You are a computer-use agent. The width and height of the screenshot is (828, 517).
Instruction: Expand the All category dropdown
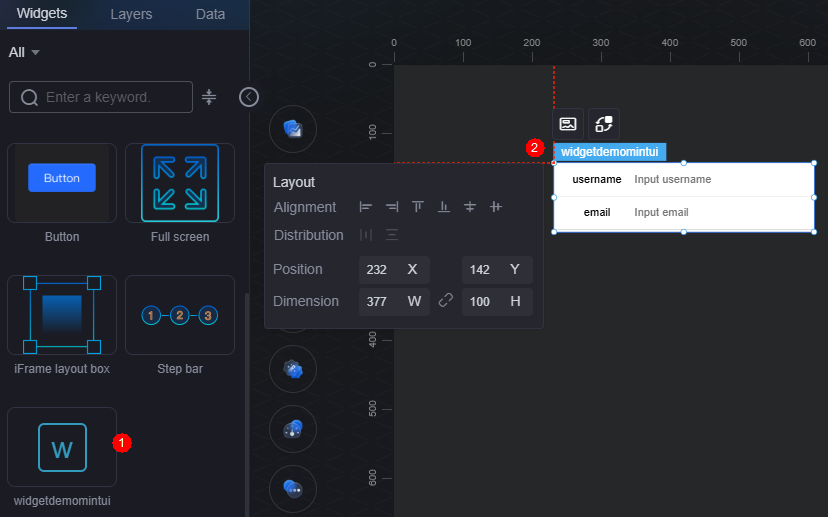pos(24,52)
